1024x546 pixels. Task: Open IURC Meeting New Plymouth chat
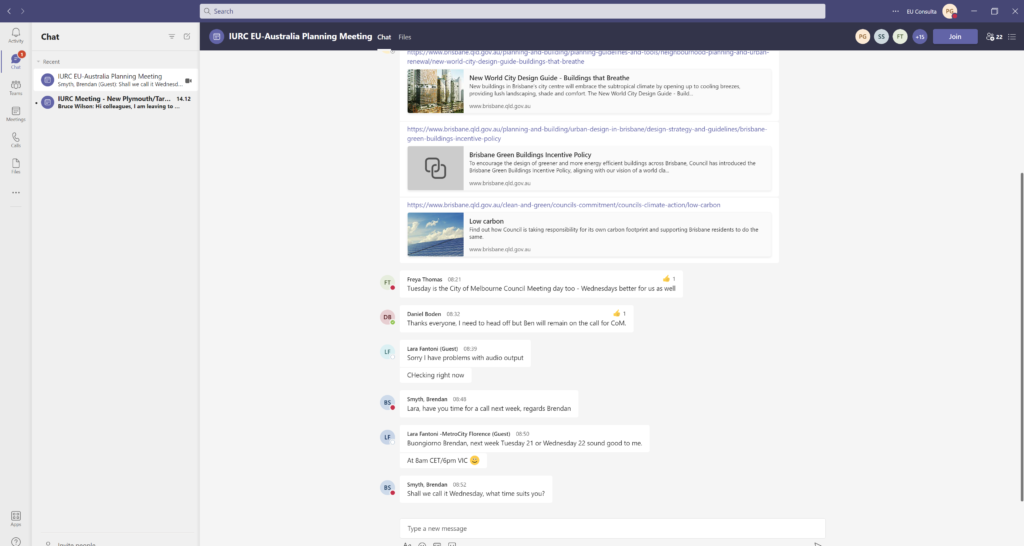point(113,102)
